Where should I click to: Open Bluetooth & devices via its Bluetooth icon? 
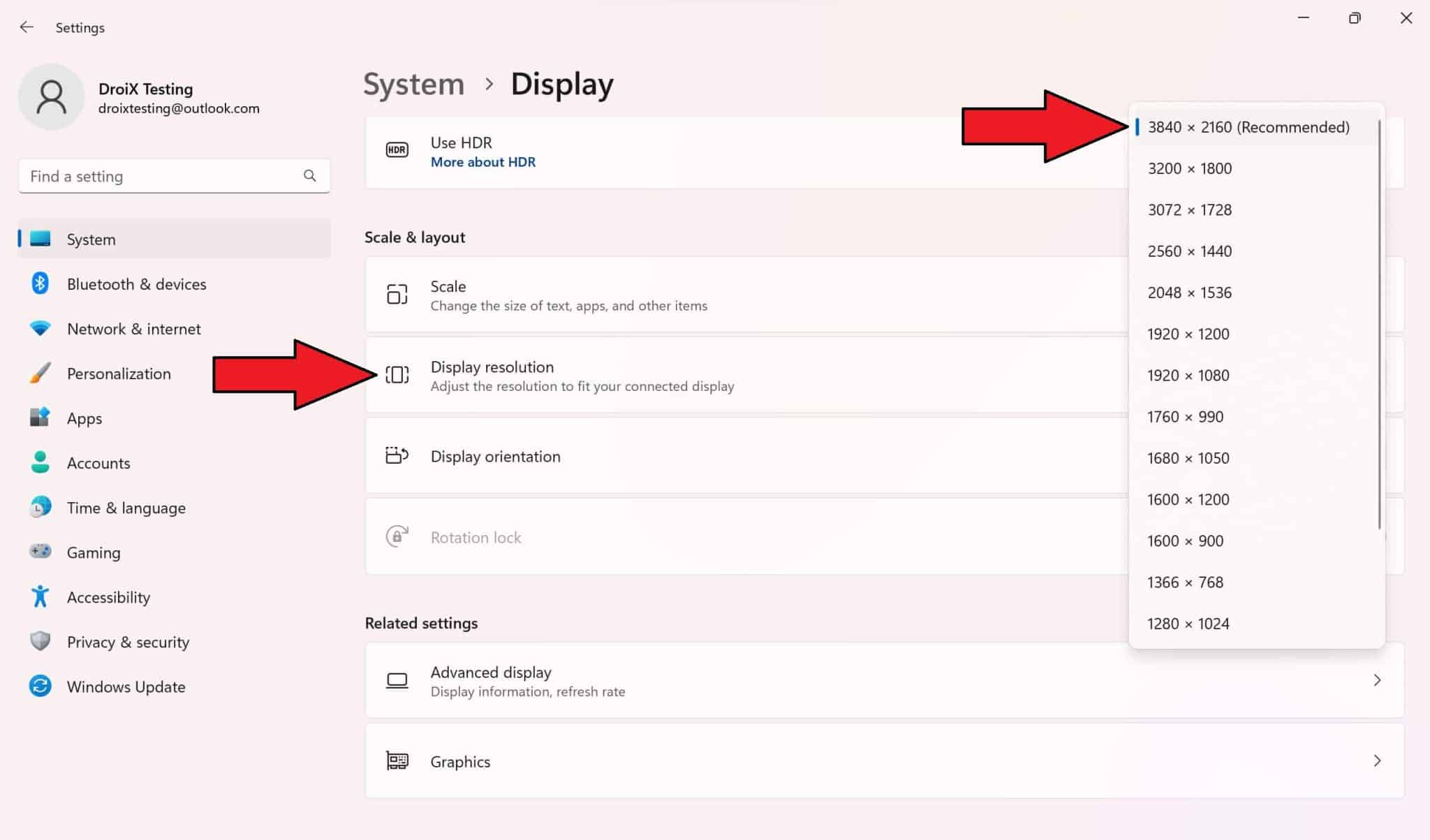tap(40, 283)
